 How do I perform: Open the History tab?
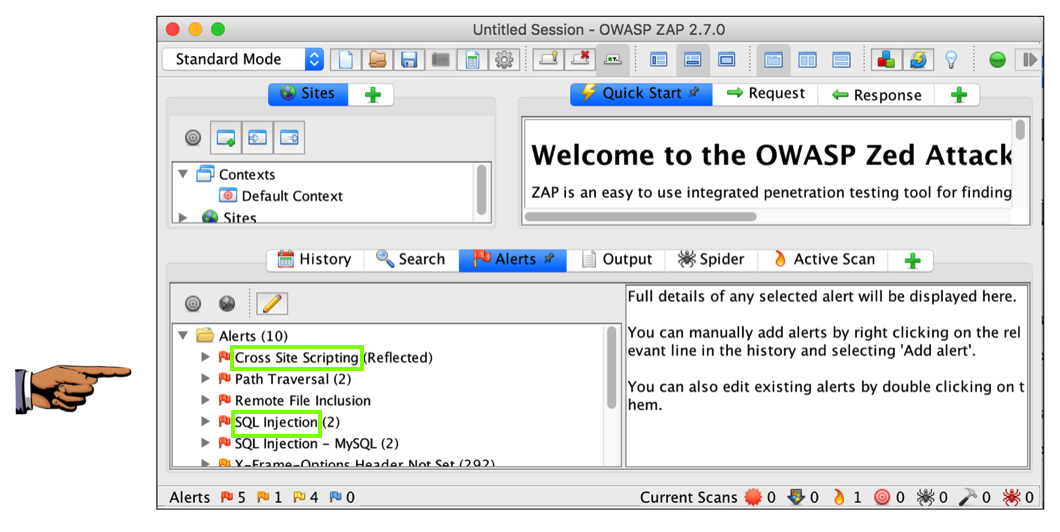click(x=315, y=260)
